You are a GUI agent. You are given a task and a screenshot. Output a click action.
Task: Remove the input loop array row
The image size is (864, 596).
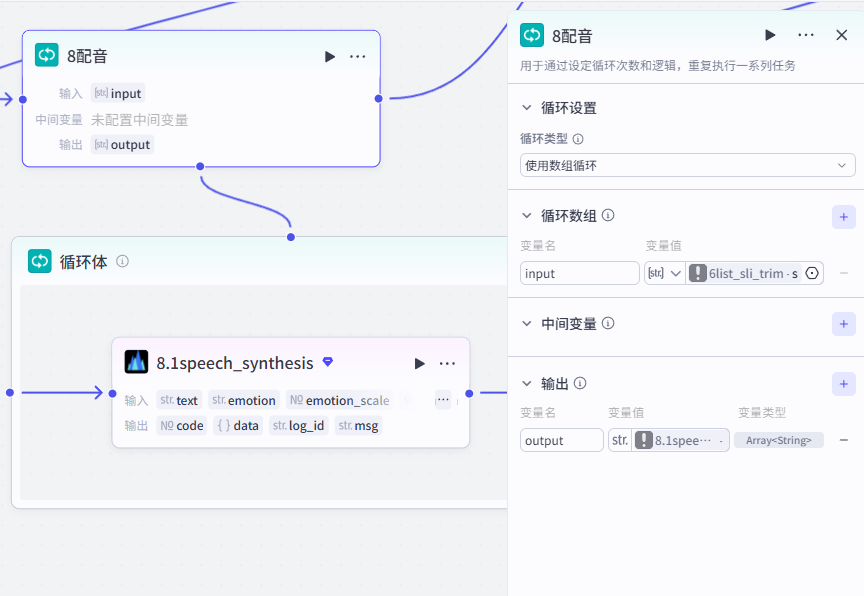[x=844, y=273]
